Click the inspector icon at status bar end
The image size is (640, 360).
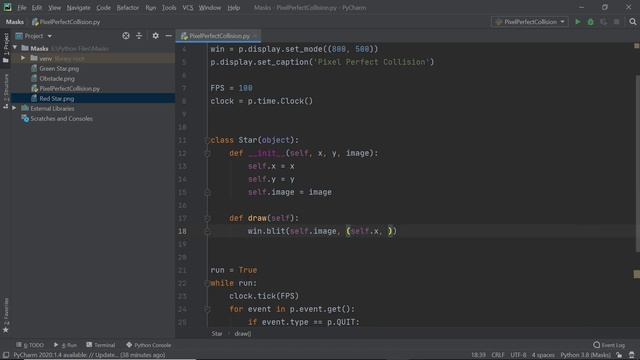632,355
